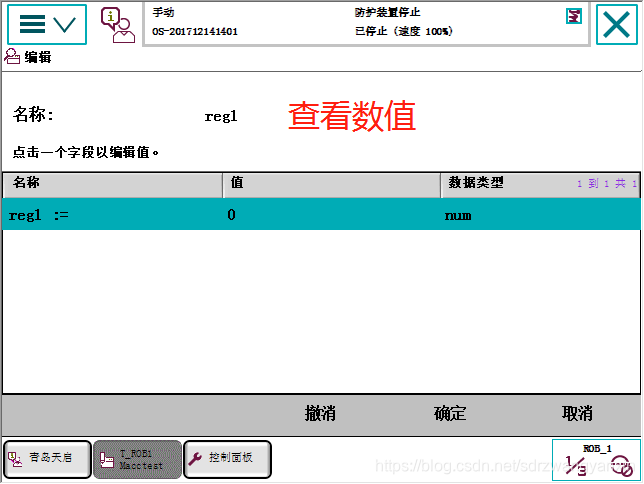Click the 手动 mode text in status bar
The image size is (644, 484).
[163, 12]
